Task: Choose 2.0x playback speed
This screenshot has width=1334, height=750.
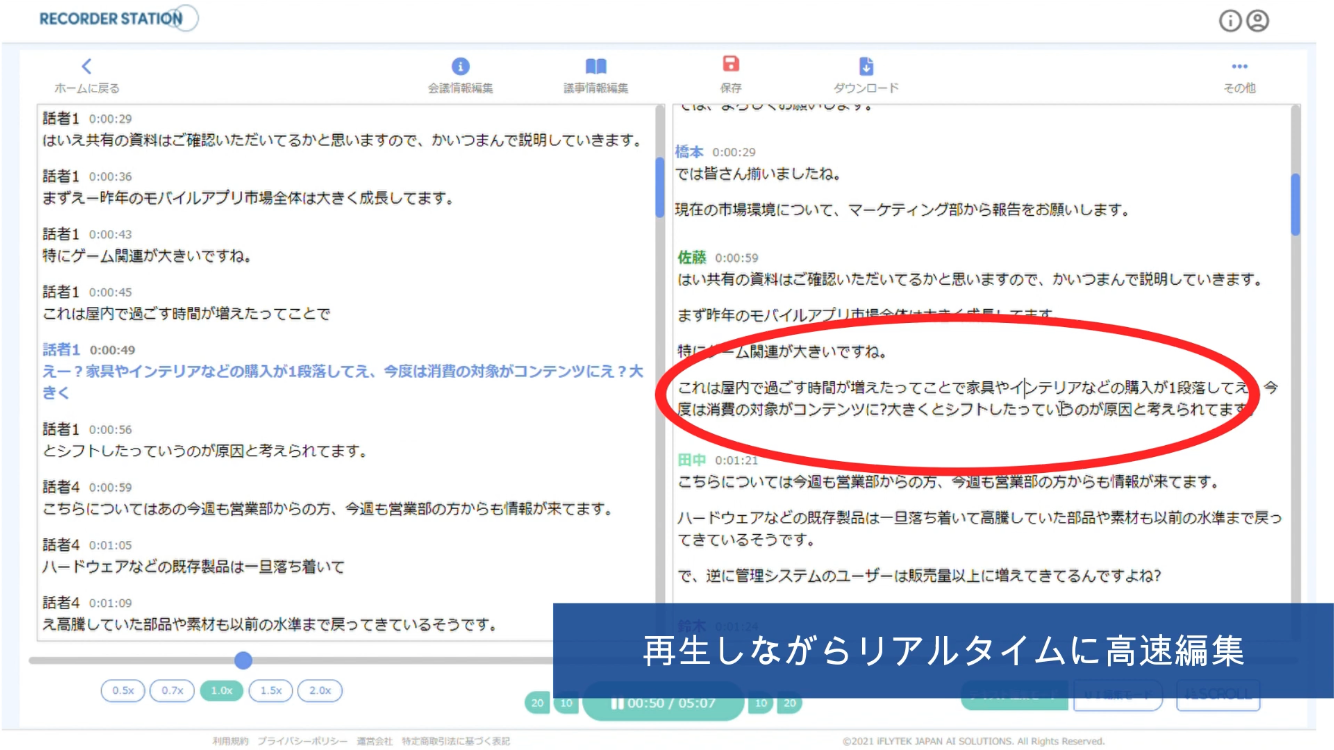Action: tap(320, 690)
